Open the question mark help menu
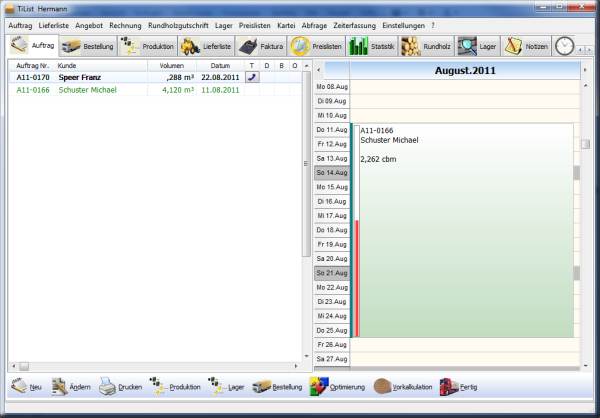This screenshot has height=418, width=600. (433, 26)
